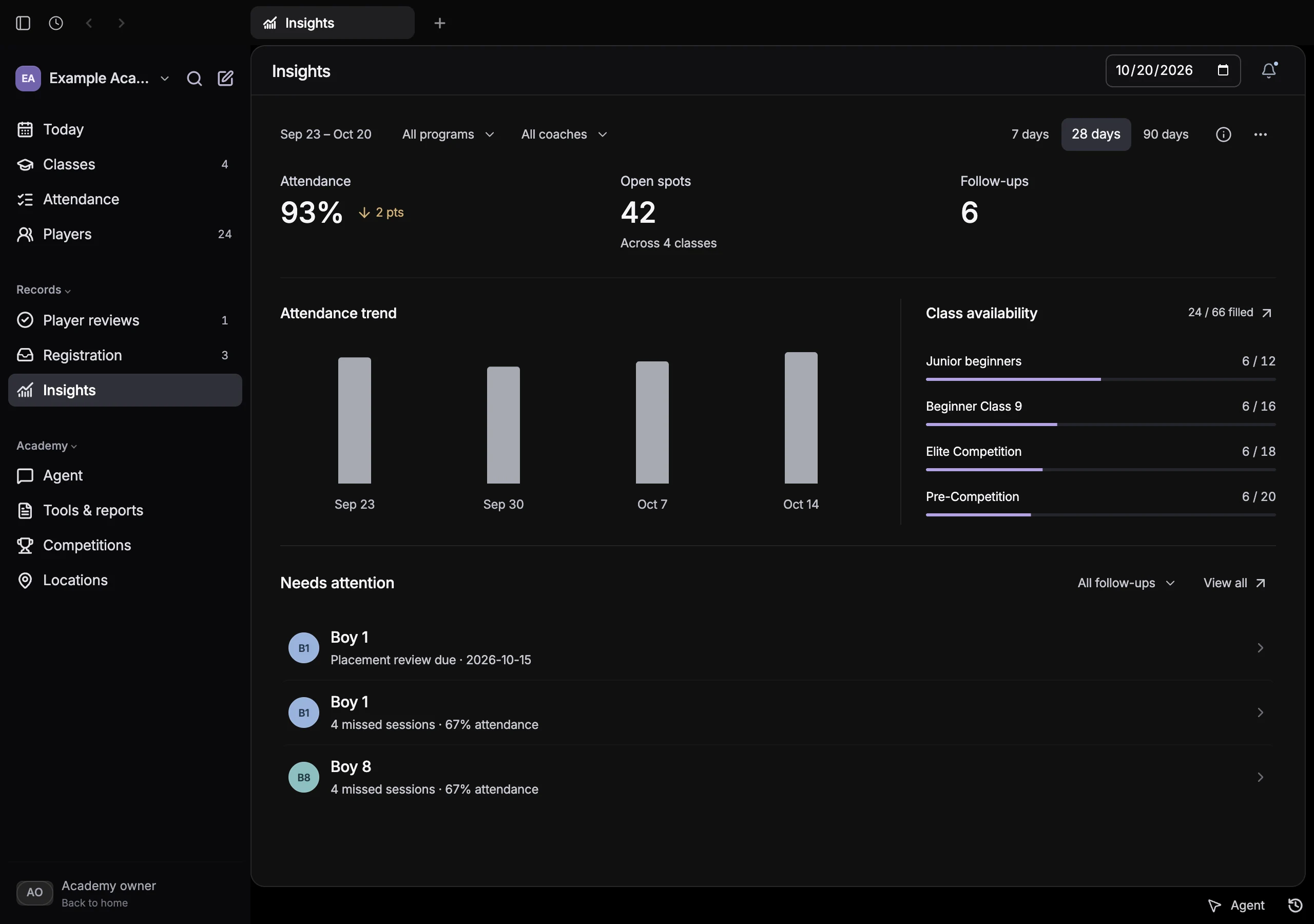Screen dimensions: 1314x924
Task: Open the calendar picker in the date field
Action: 1223,70
